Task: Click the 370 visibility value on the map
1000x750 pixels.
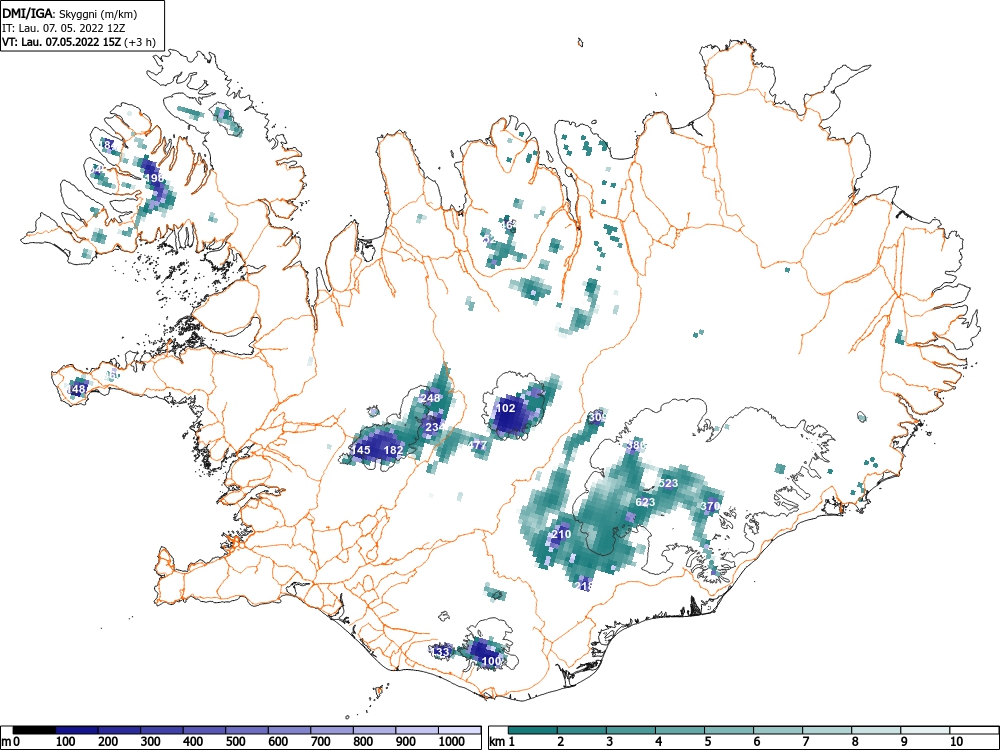Action: click(710, 506)
